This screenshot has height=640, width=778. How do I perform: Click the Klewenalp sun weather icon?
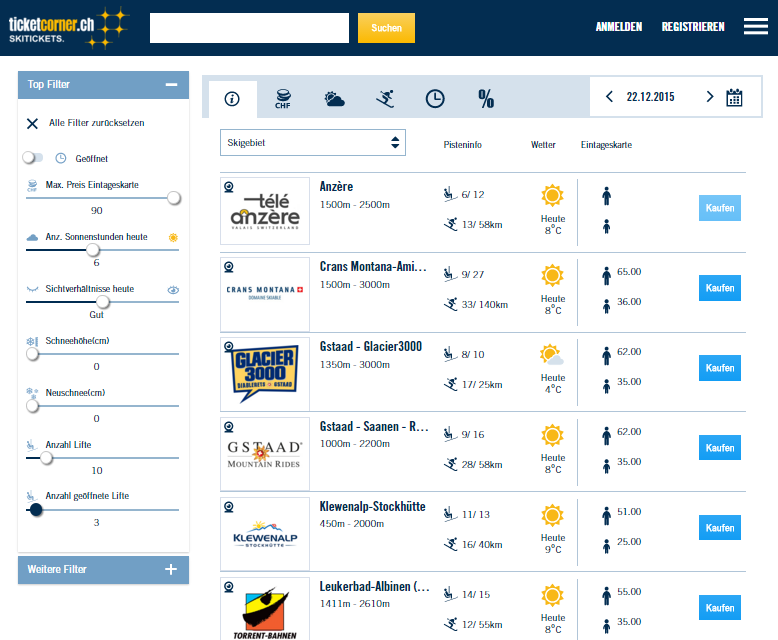coord(552,515)
